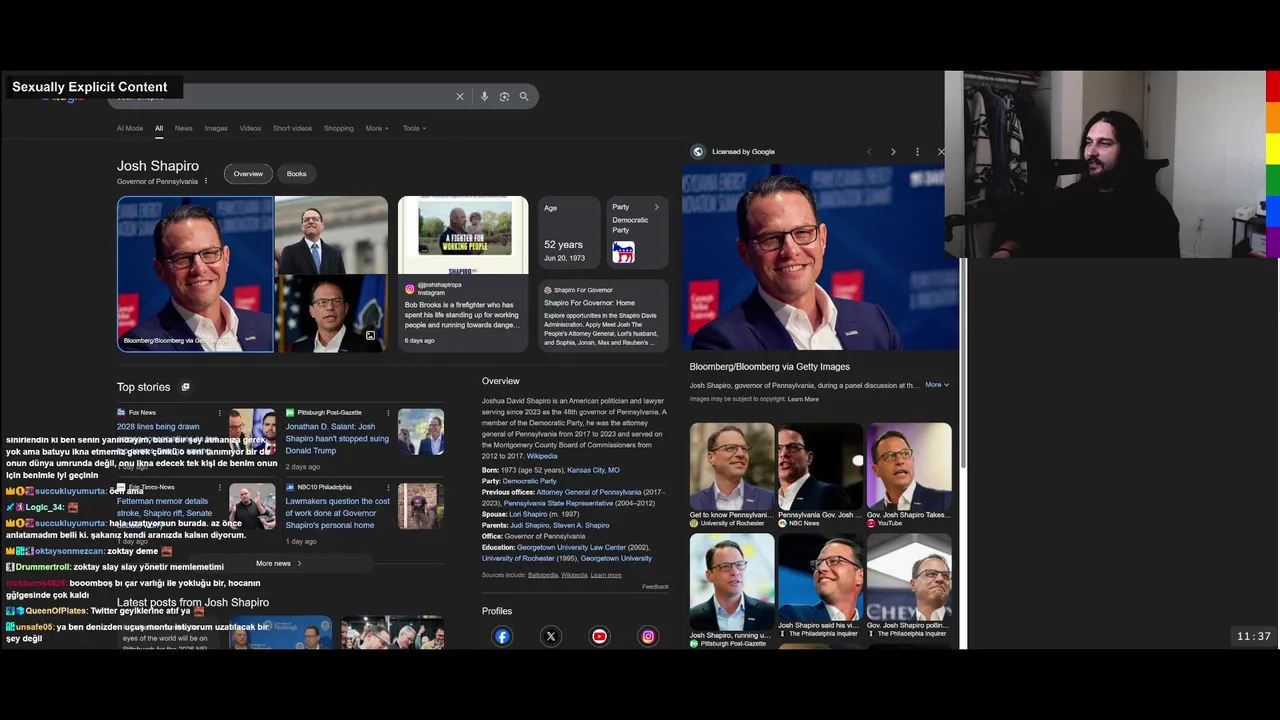This screenshot has height=720, width=1280.
Task: Open Pittsburgh Post-Gazette story options menu
Action: tap(388, 413)
